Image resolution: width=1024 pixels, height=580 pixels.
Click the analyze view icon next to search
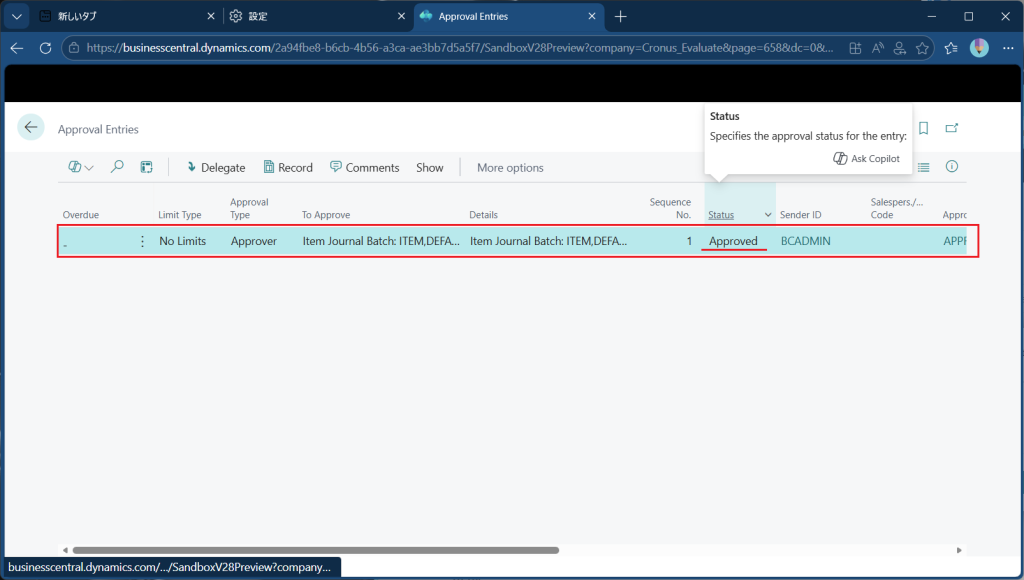(146, 167)
